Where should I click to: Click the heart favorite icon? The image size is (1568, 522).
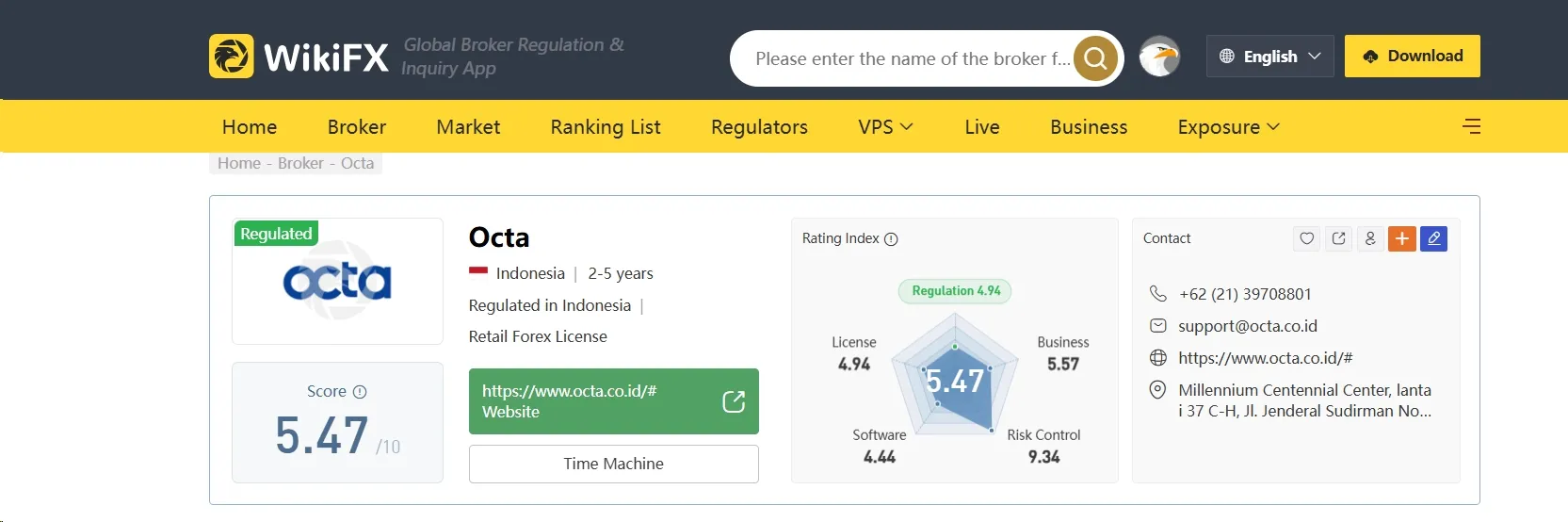coord(1306,238)
